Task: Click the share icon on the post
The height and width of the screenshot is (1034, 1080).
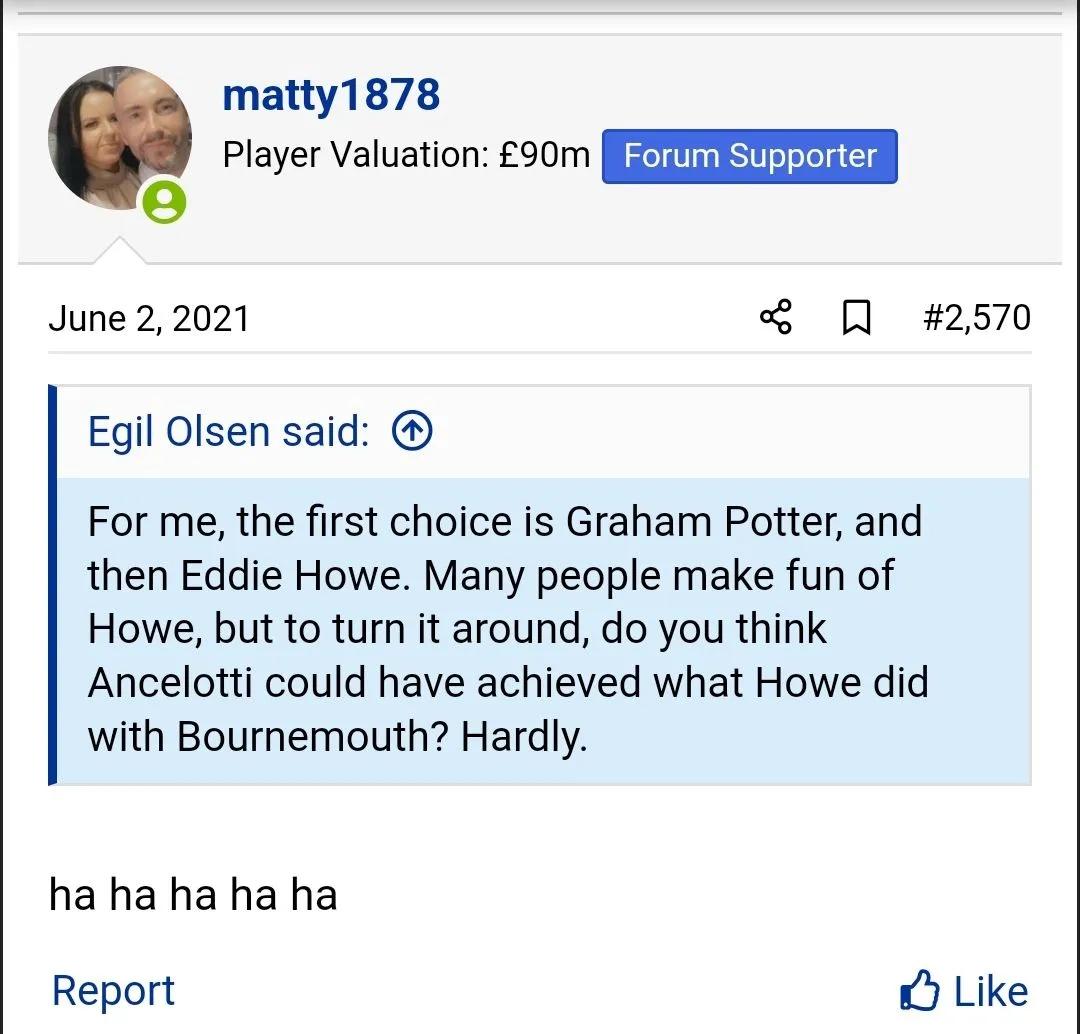Action: click(x=776, y=317)
